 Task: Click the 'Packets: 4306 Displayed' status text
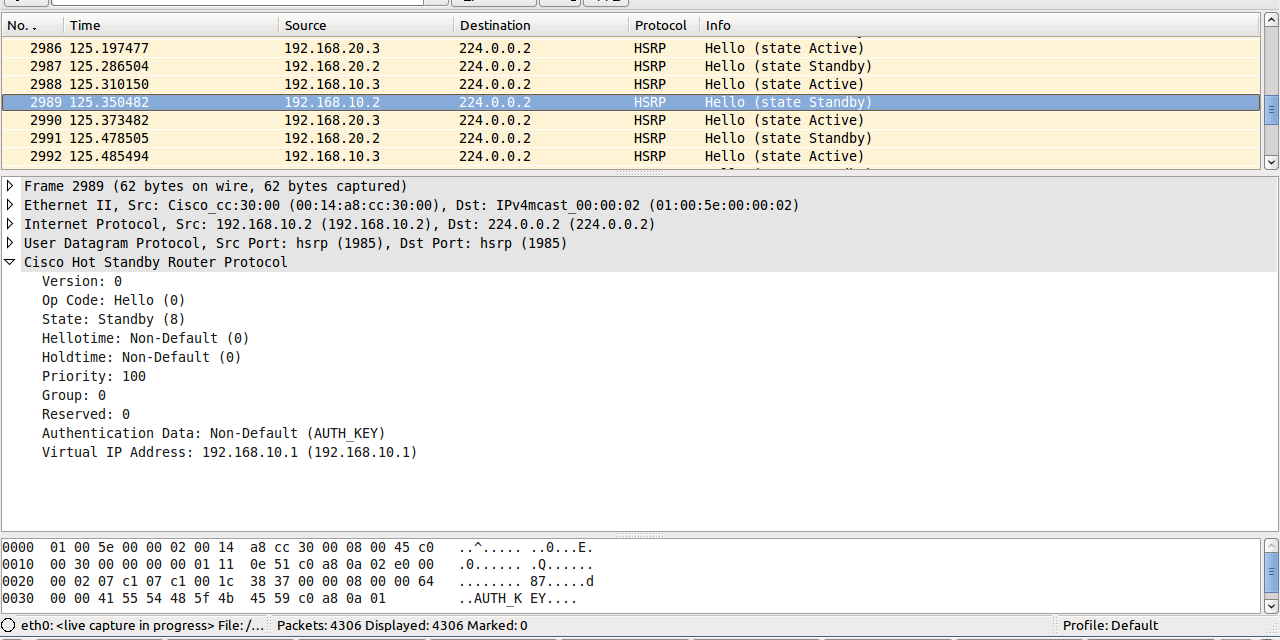[402, 625]
